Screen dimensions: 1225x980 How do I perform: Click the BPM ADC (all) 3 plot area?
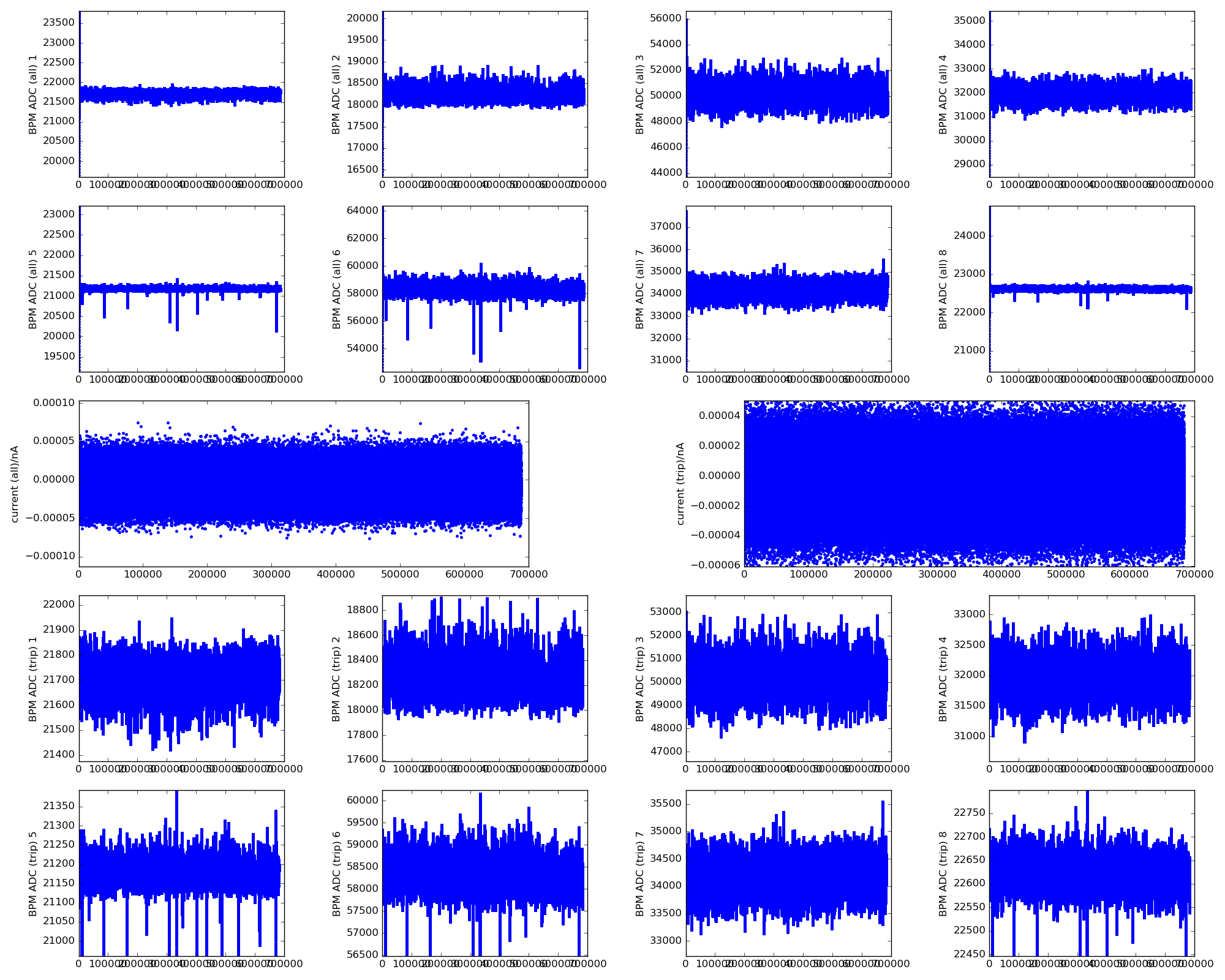coord(788,94)
